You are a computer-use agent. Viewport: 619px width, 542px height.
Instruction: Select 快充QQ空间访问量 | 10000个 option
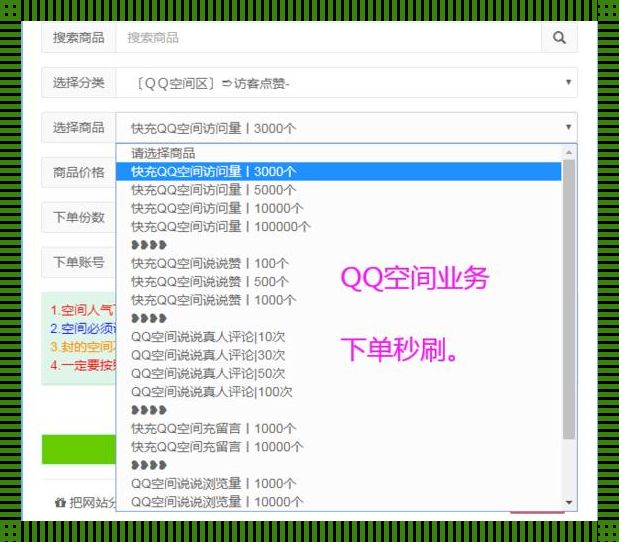[x=339, y=208]
